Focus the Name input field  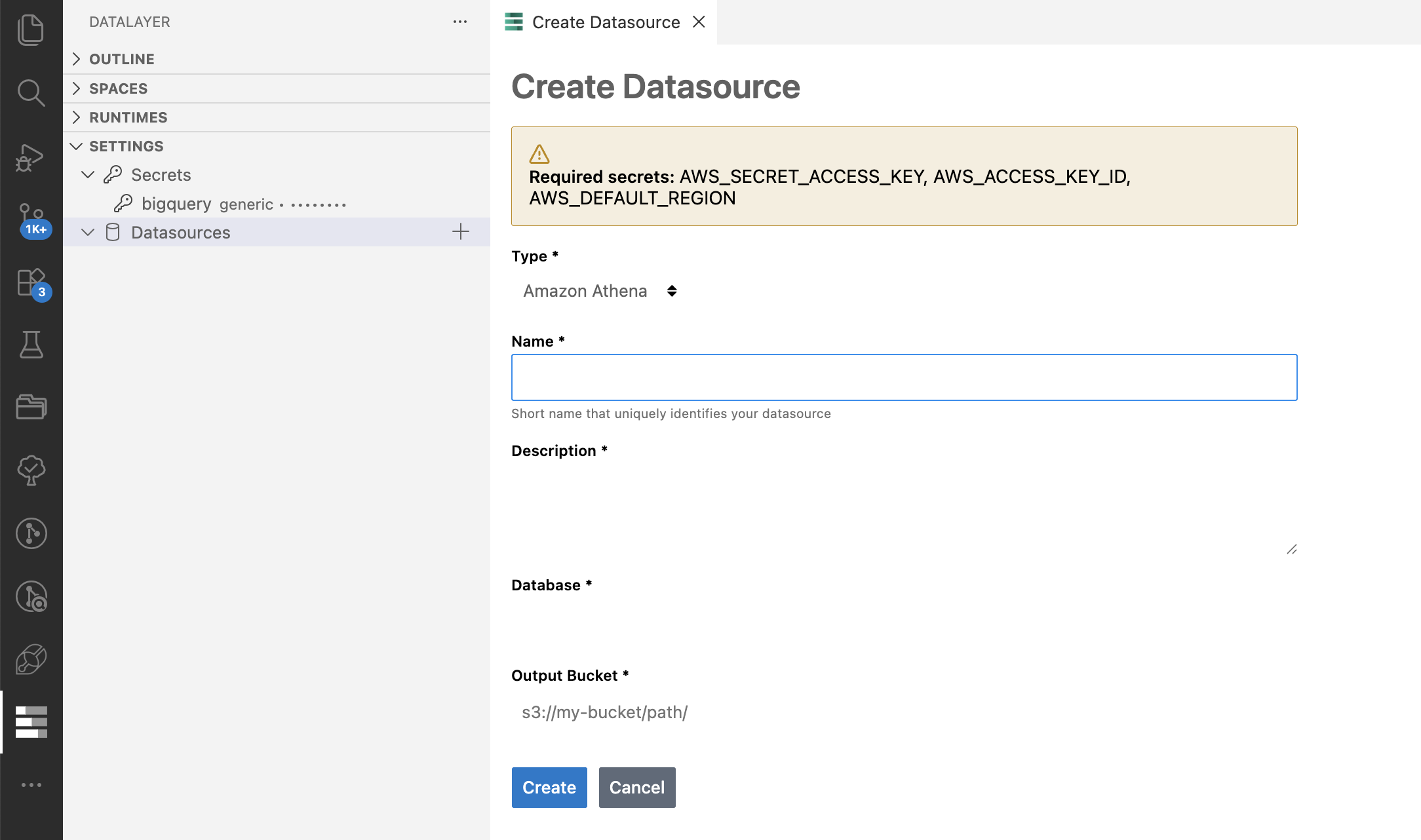(x=904, y=377)
